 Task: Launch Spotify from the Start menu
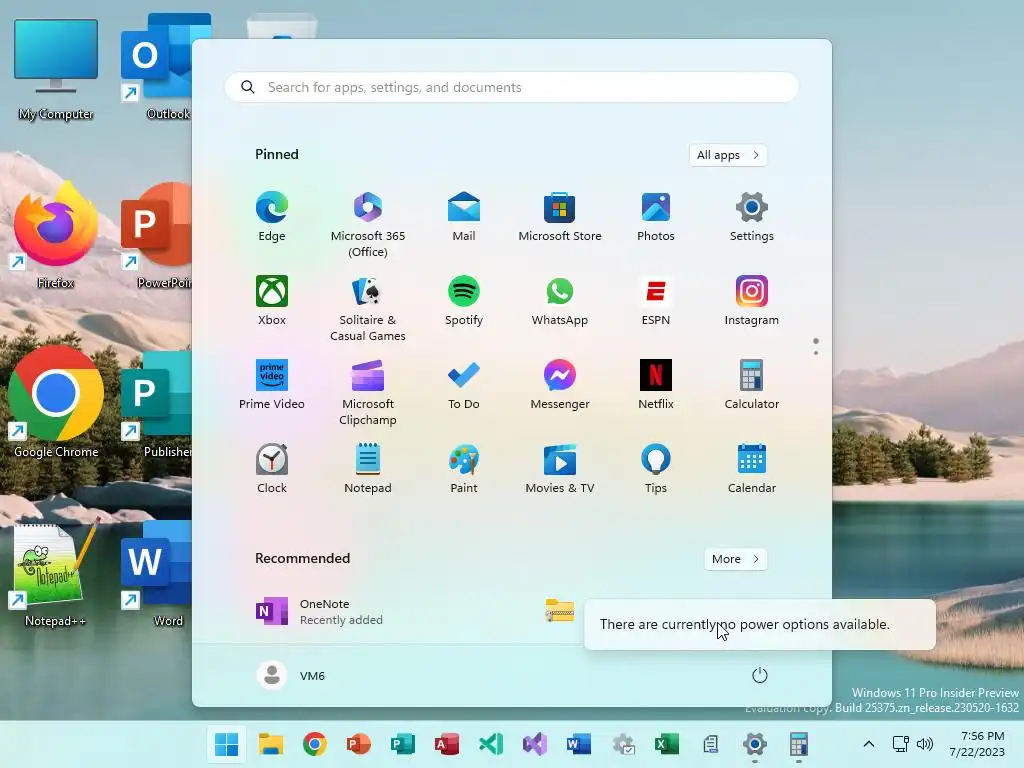click(x=464, y=301)
